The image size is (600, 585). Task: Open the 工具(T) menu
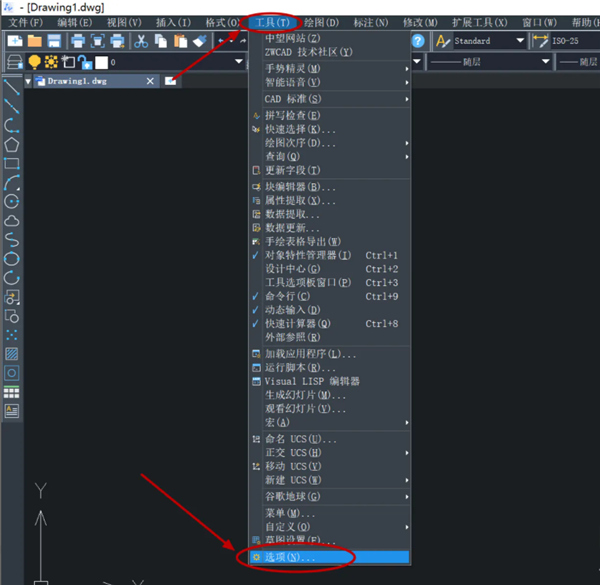click(272, 23)
